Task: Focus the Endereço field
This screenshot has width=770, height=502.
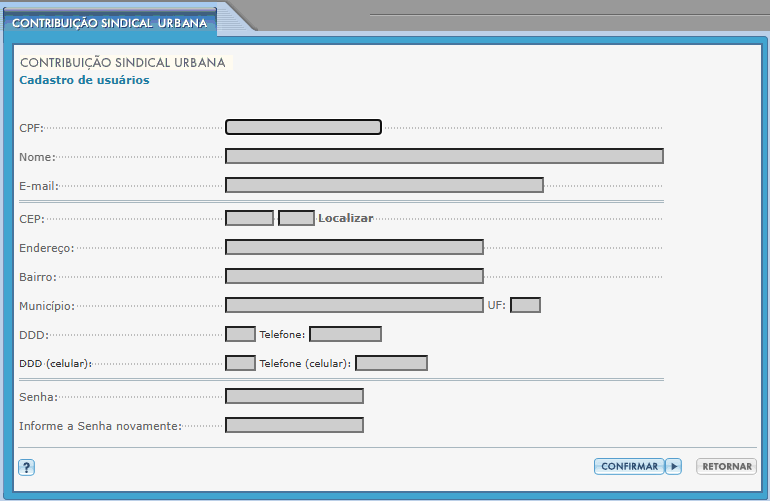Action: (x=354, y=247)
